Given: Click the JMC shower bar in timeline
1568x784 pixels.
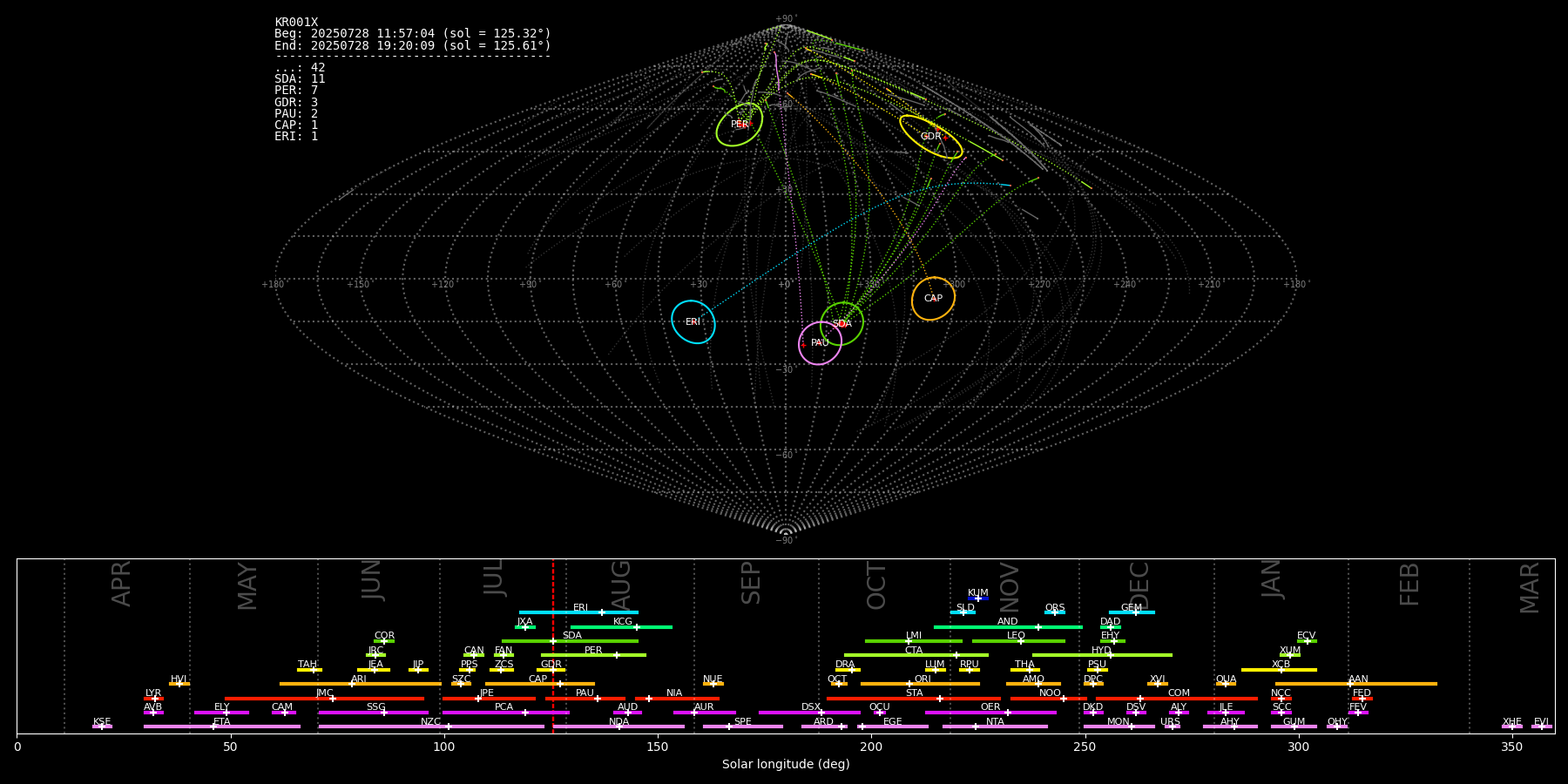Looking at the screenshot, I should [325, 699].
